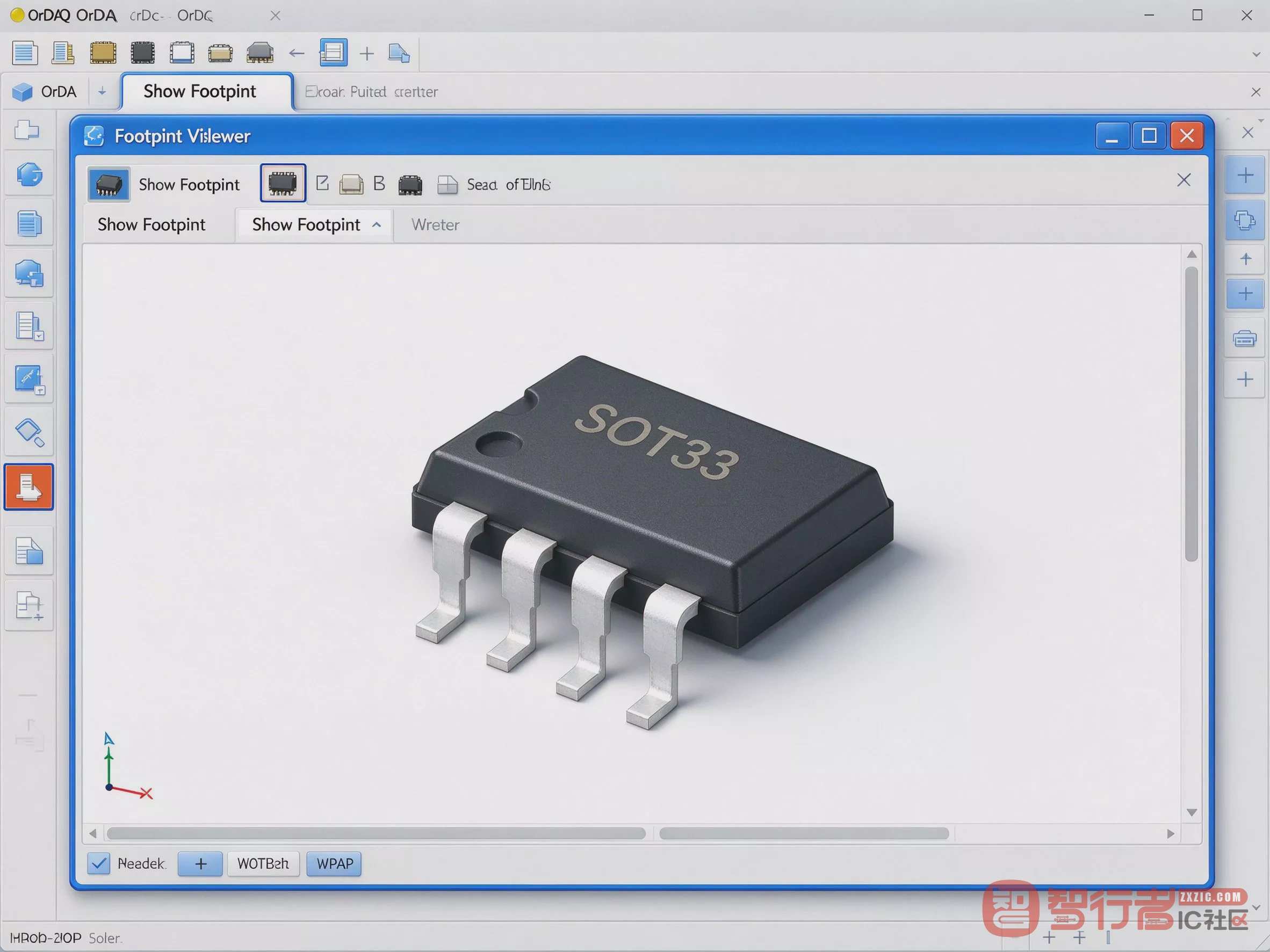
Task: Select the black QFP chip icon in the toolbar
Action: pyautogui.click(x=142, y=53)
